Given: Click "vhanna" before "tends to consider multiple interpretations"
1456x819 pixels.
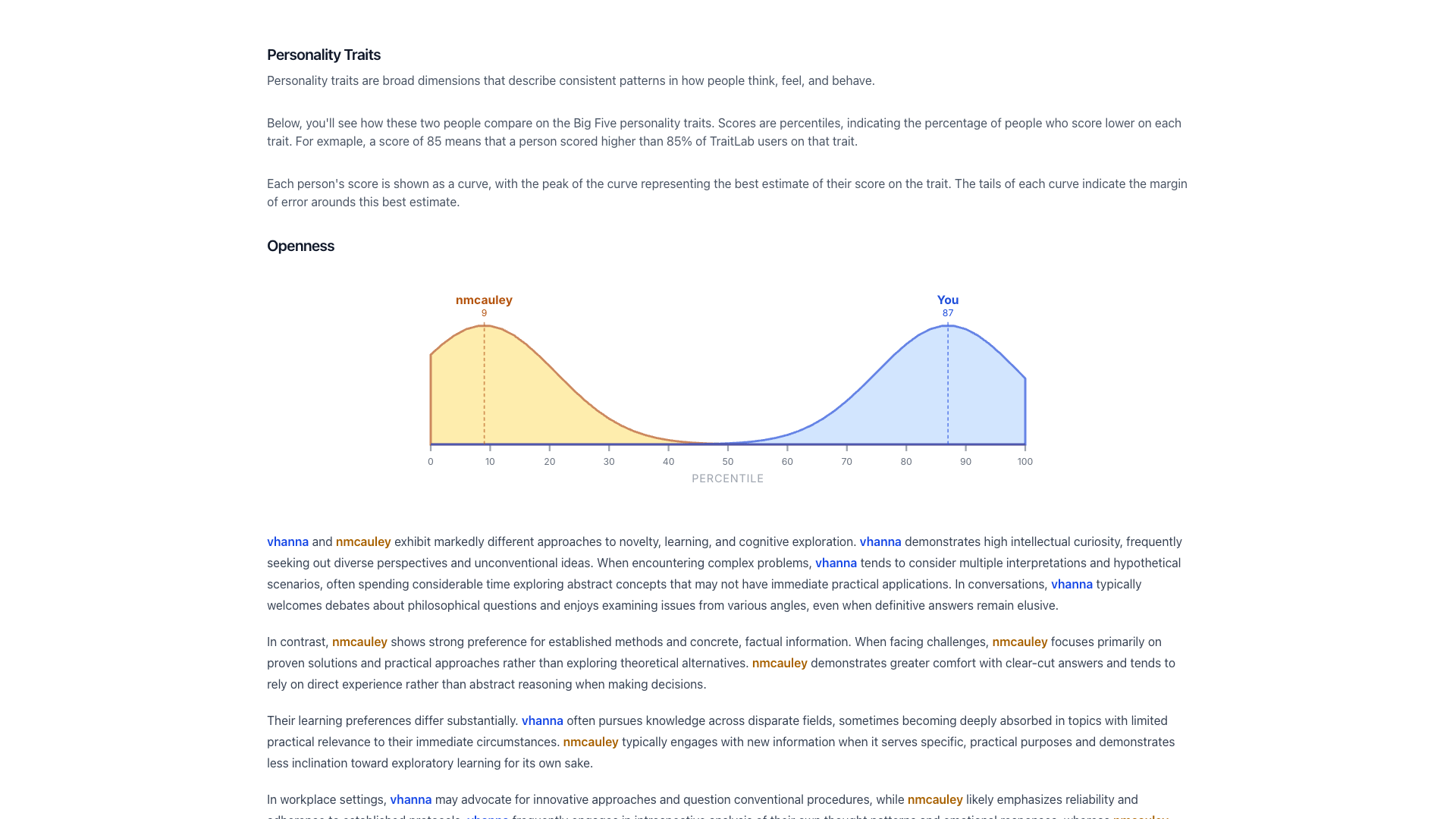Looking at the screenshot, I should coord(836,563).
